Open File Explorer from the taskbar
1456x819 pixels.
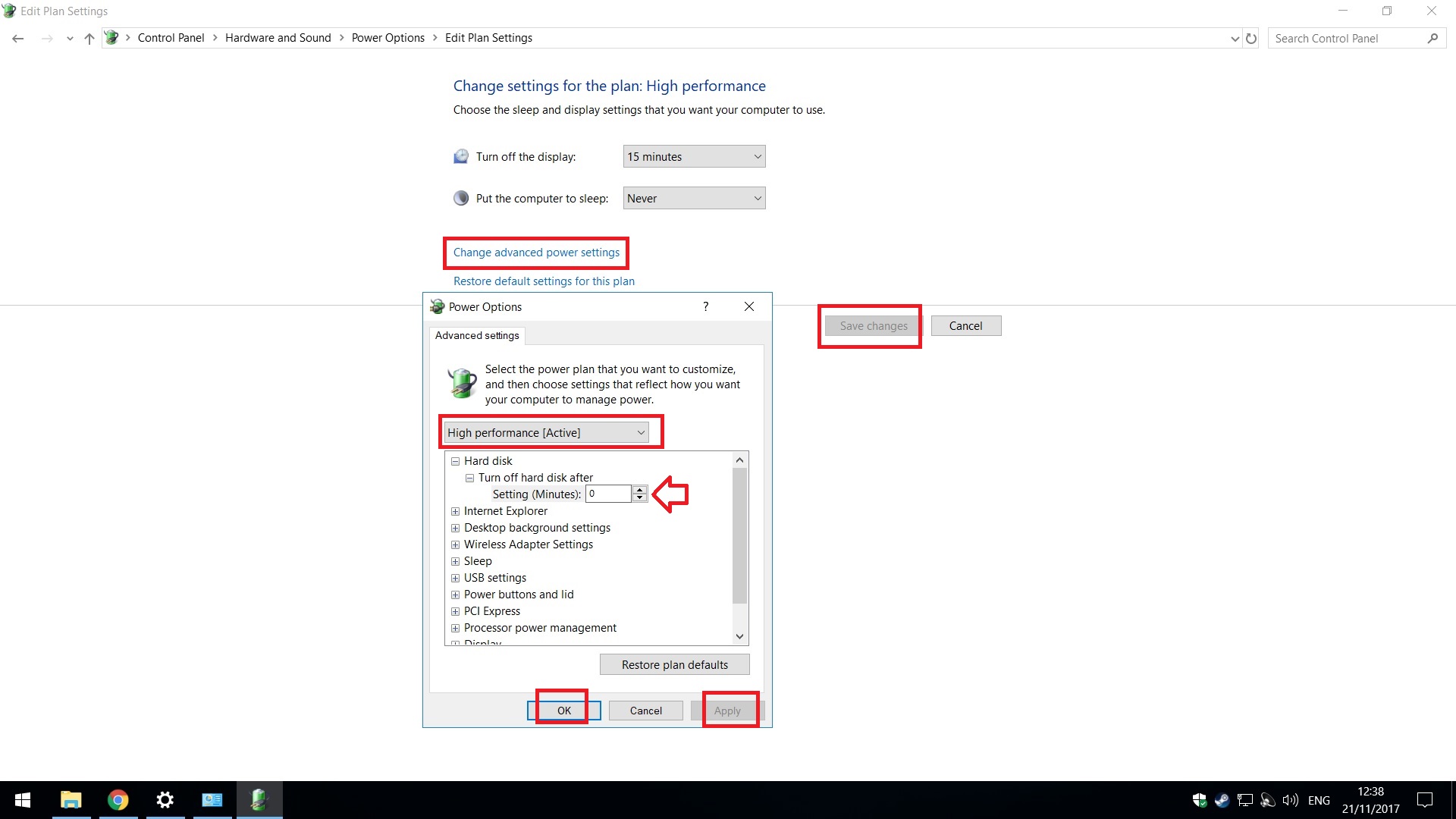[71, 800]
